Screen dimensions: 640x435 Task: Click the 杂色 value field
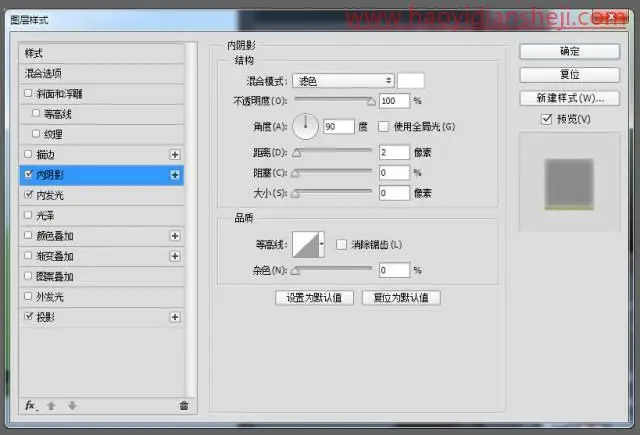394,270
